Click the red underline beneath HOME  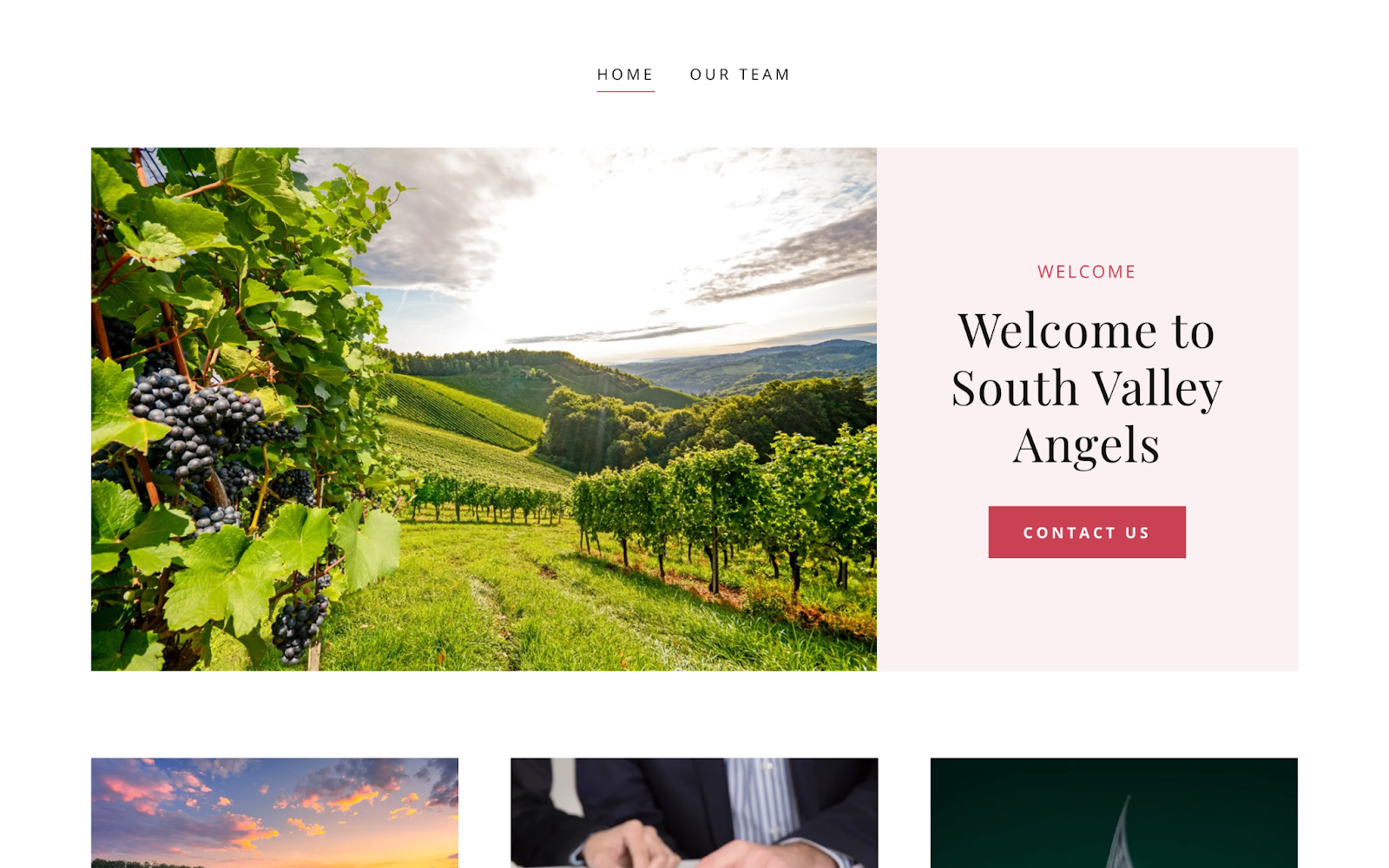[625, 90]
